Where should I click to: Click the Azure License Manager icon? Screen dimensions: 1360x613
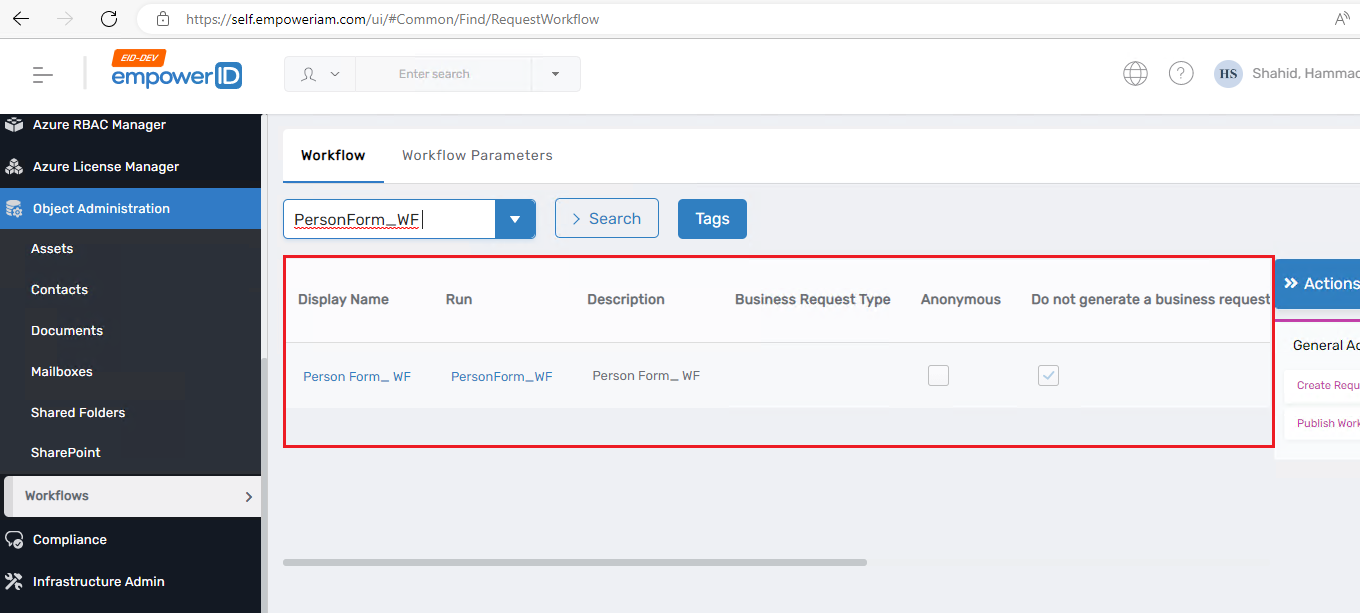[14, 167]
